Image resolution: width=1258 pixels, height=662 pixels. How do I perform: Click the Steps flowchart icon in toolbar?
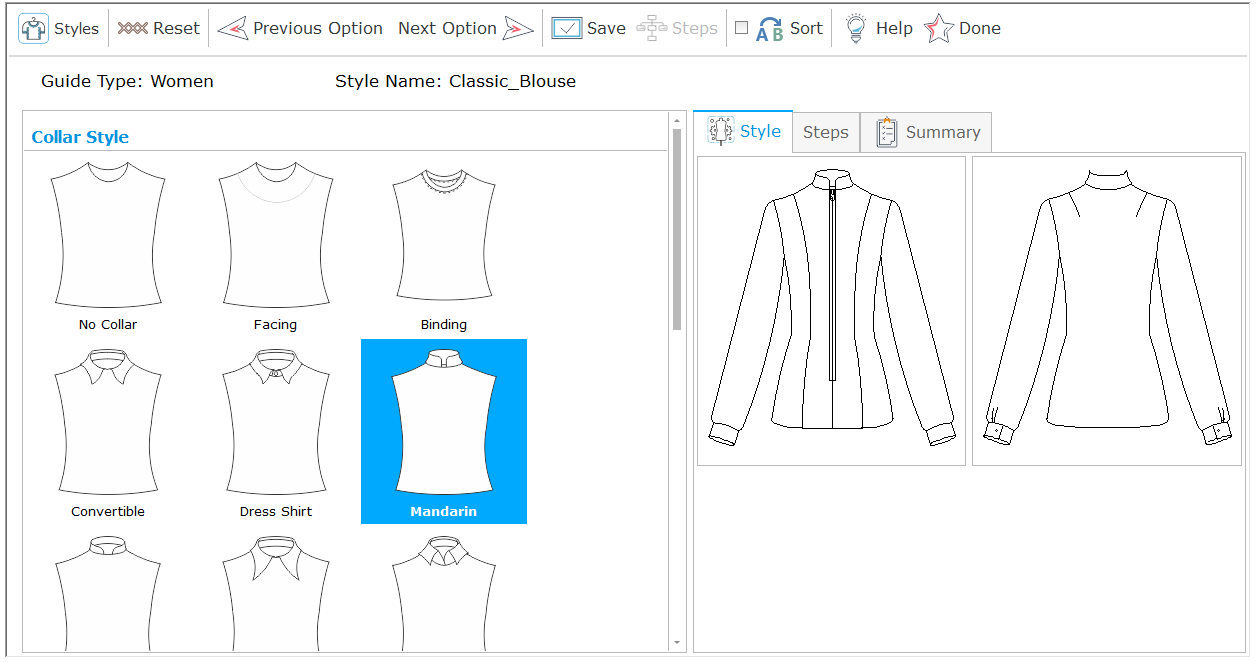(x=652, y=28)
